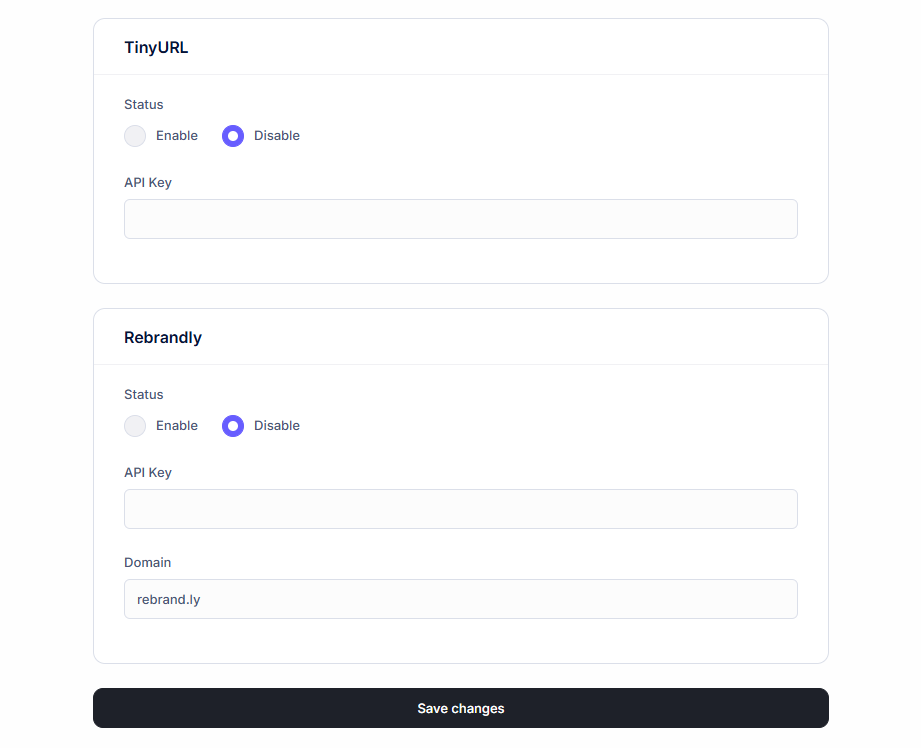Click the Rebrandly 'Disable' label text

pos(277,426)
